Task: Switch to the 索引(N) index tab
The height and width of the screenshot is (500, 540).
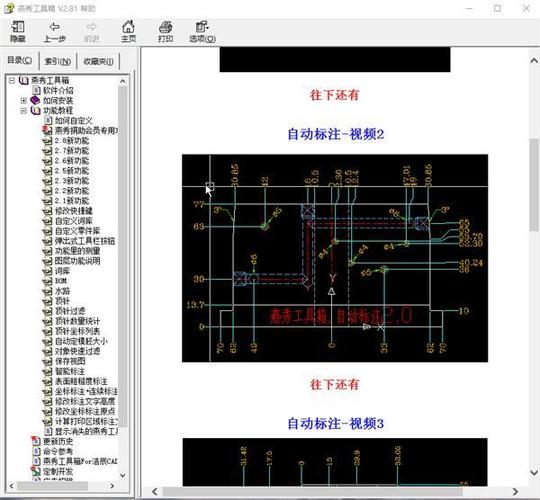Action: click(58, 61)
